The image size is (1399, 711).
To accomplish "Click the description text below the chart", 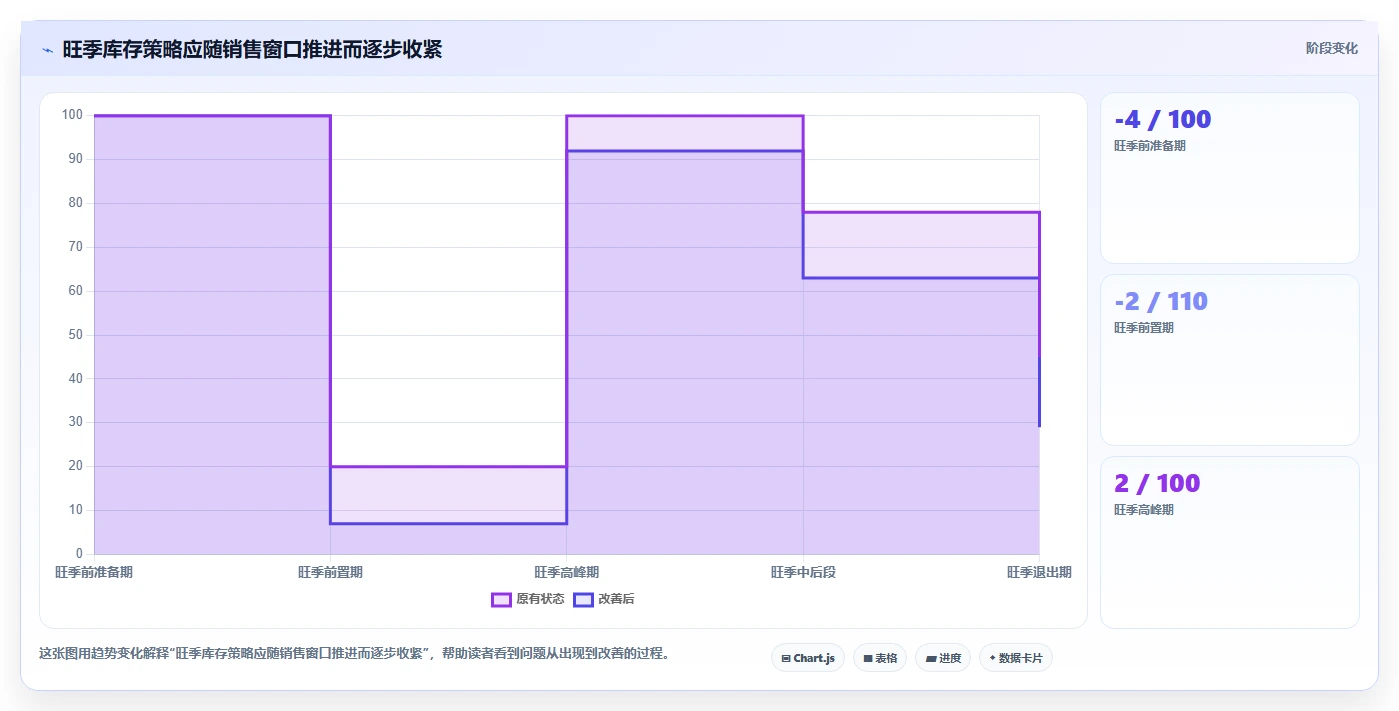I will pos(354,654).
